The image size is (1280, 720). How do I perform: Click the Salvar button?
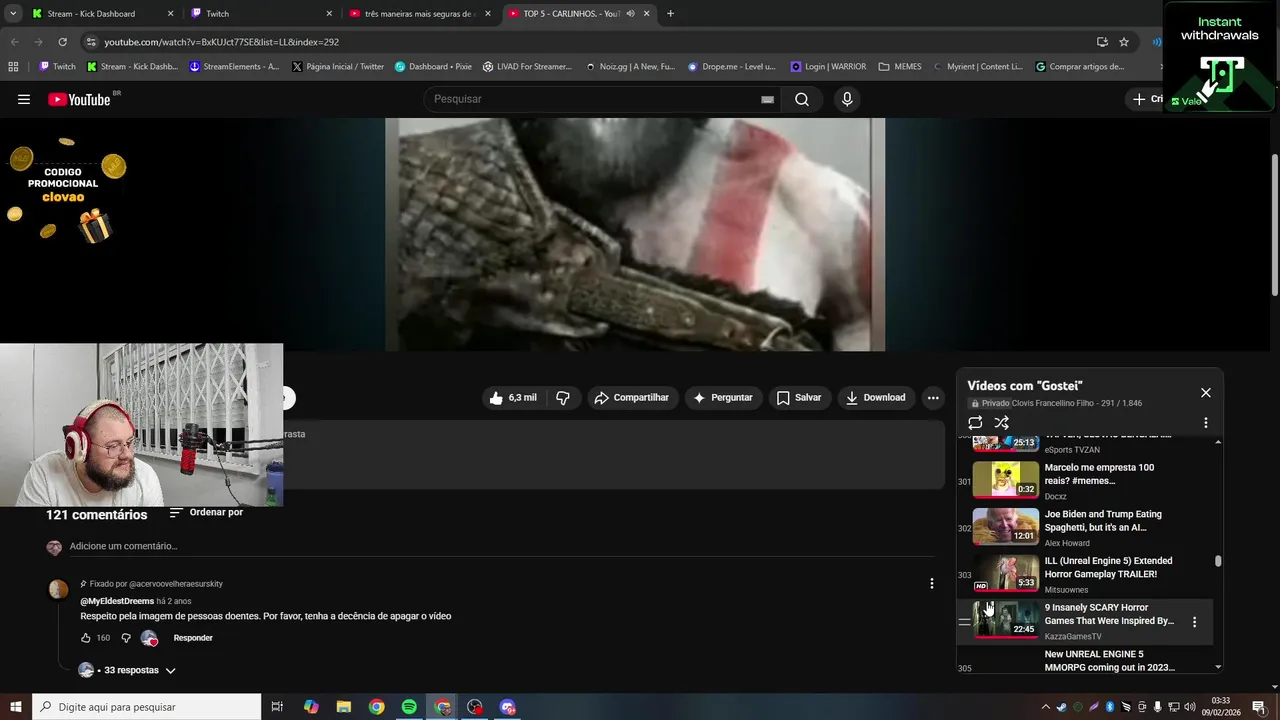tap(799, 397)
